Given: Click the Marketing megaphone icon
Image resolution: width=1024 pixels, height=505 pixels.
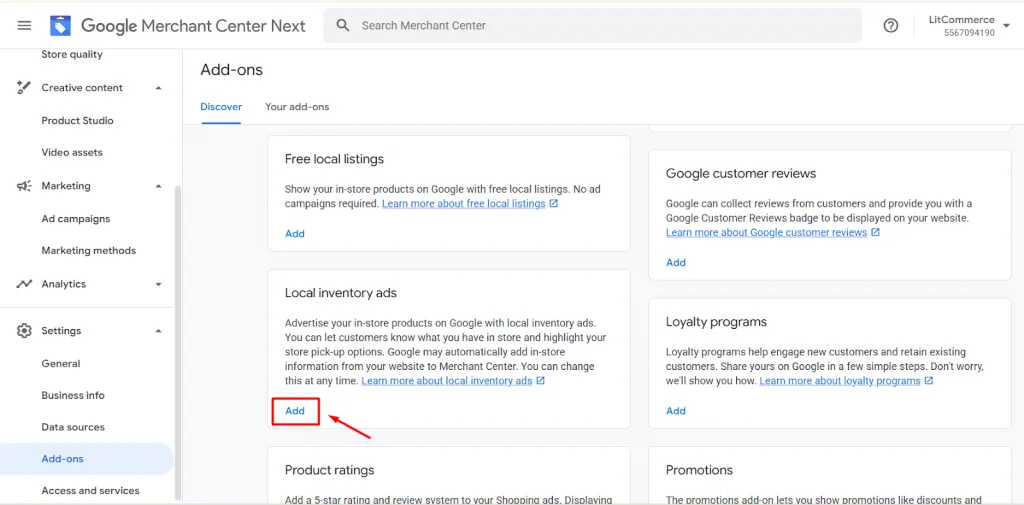Looking at the screenshot, I should click(24, 186).
